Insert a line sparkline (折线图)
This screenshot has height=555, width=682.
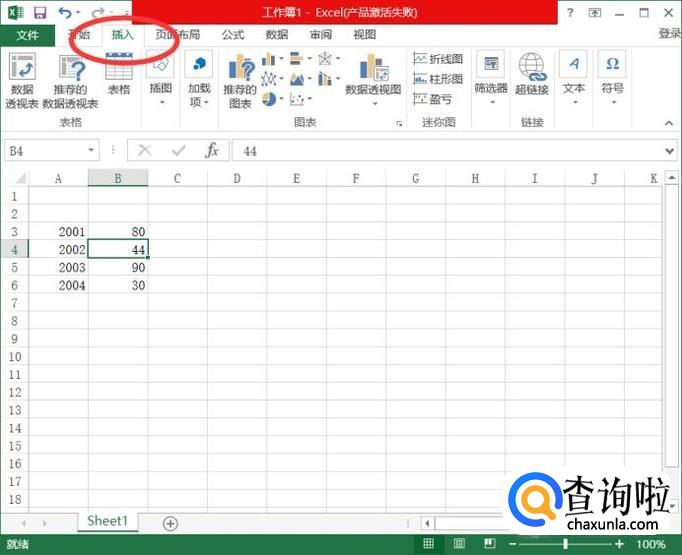[438, 59]
